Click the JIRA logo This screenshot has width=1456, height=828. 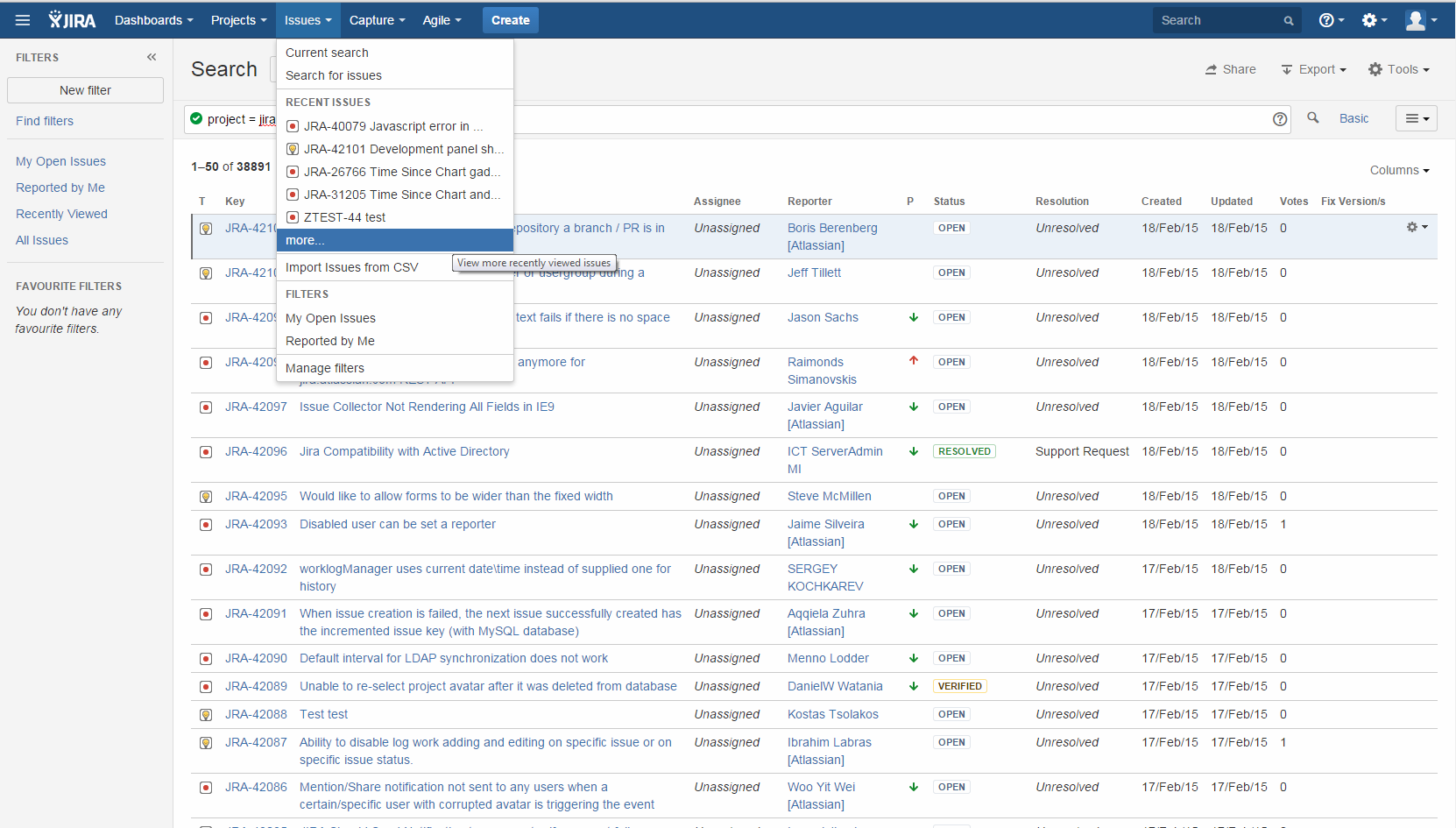pyautogui.click(x=72, y=20)
